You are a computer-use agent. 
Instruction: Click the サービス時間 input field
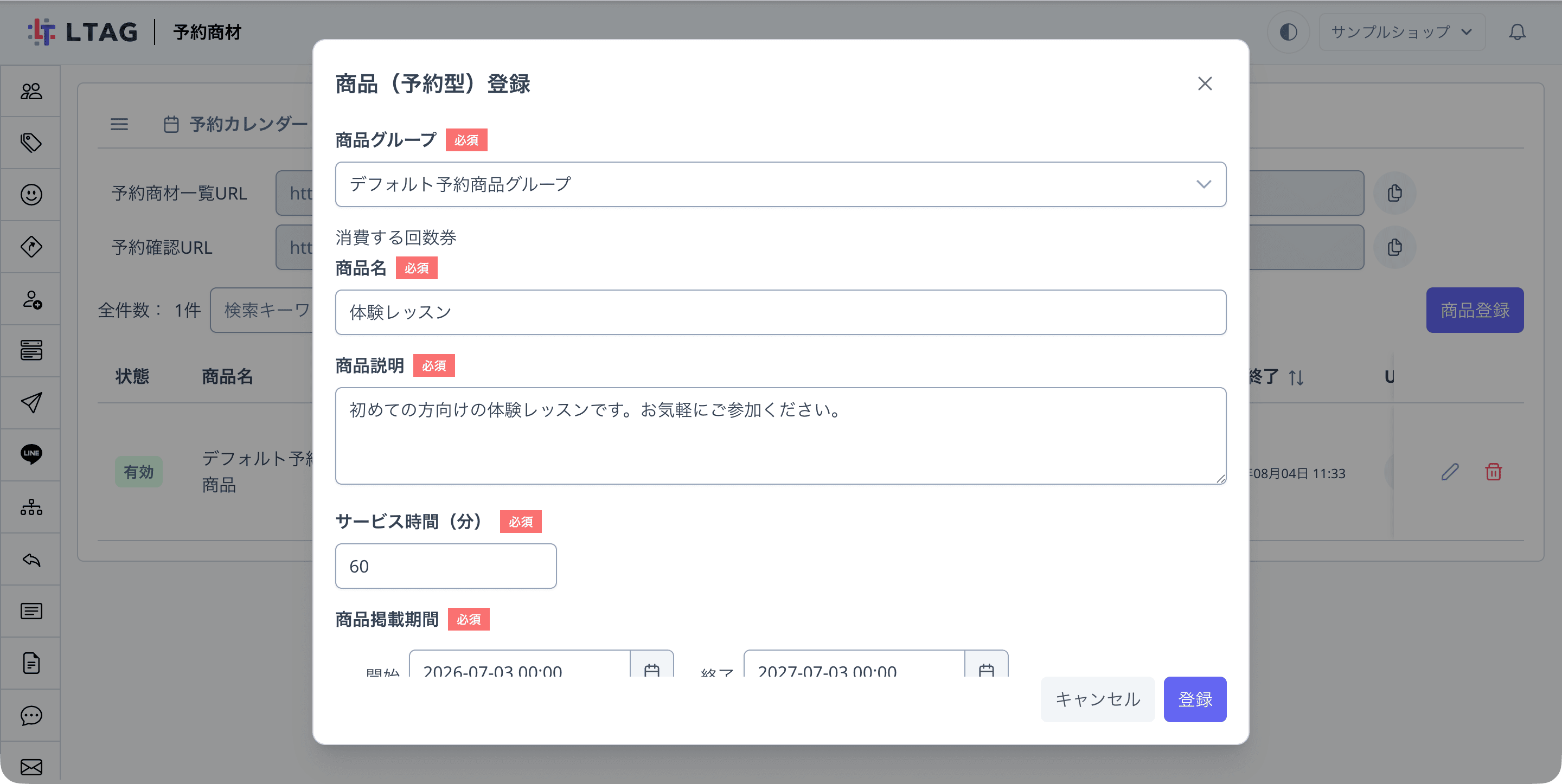pos(446,565)
